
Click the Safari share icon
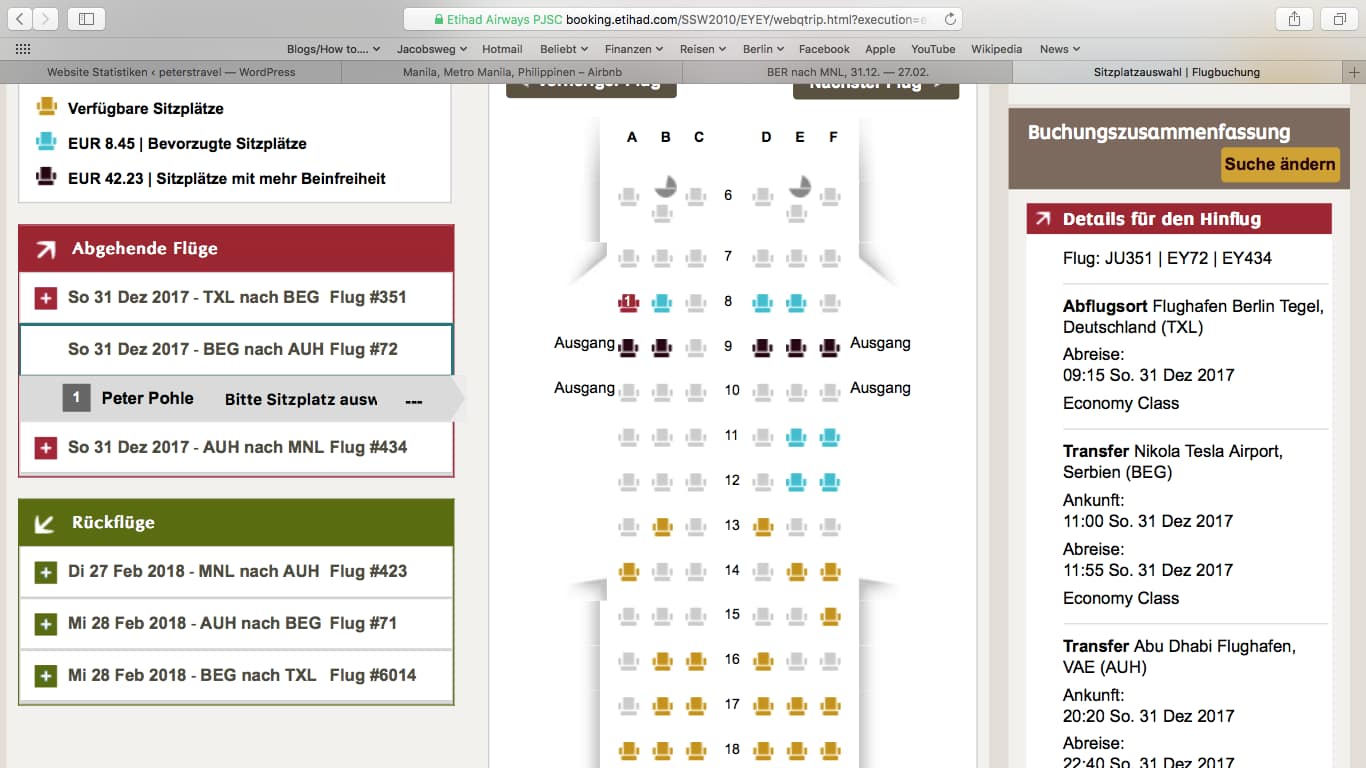click(x=1294, y=19)
